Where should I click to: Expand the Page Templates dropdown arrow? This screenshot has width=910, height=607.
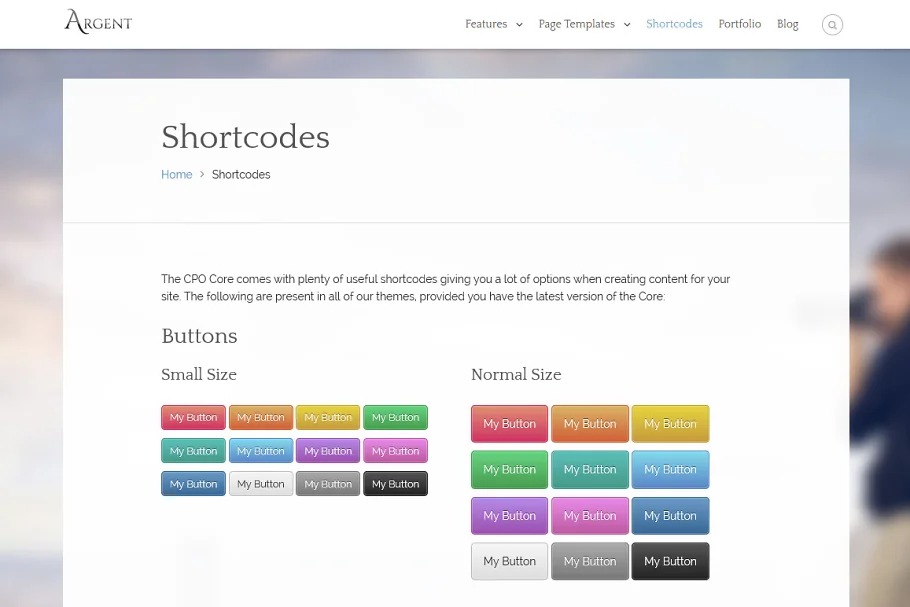627,25
